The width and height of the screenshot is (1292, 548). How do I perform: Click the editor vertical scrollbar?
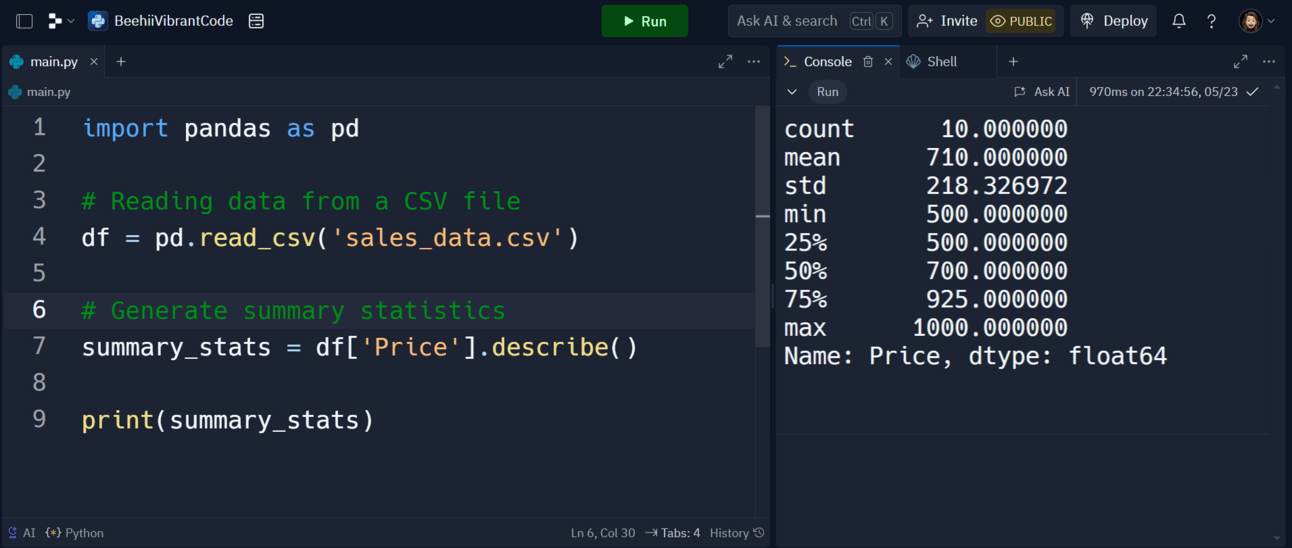coord(763,225)
